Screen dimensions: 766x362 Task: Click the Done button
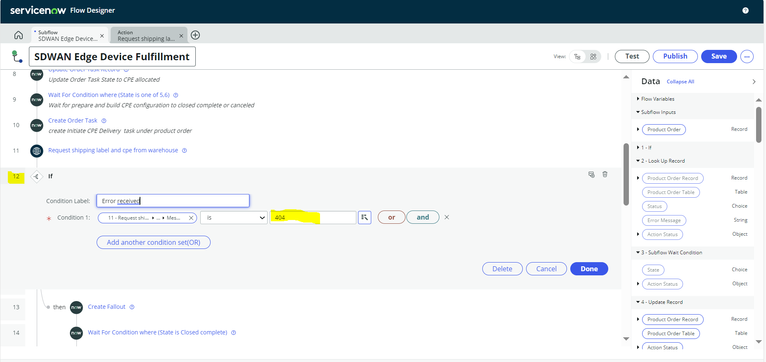tap(589, 269)
